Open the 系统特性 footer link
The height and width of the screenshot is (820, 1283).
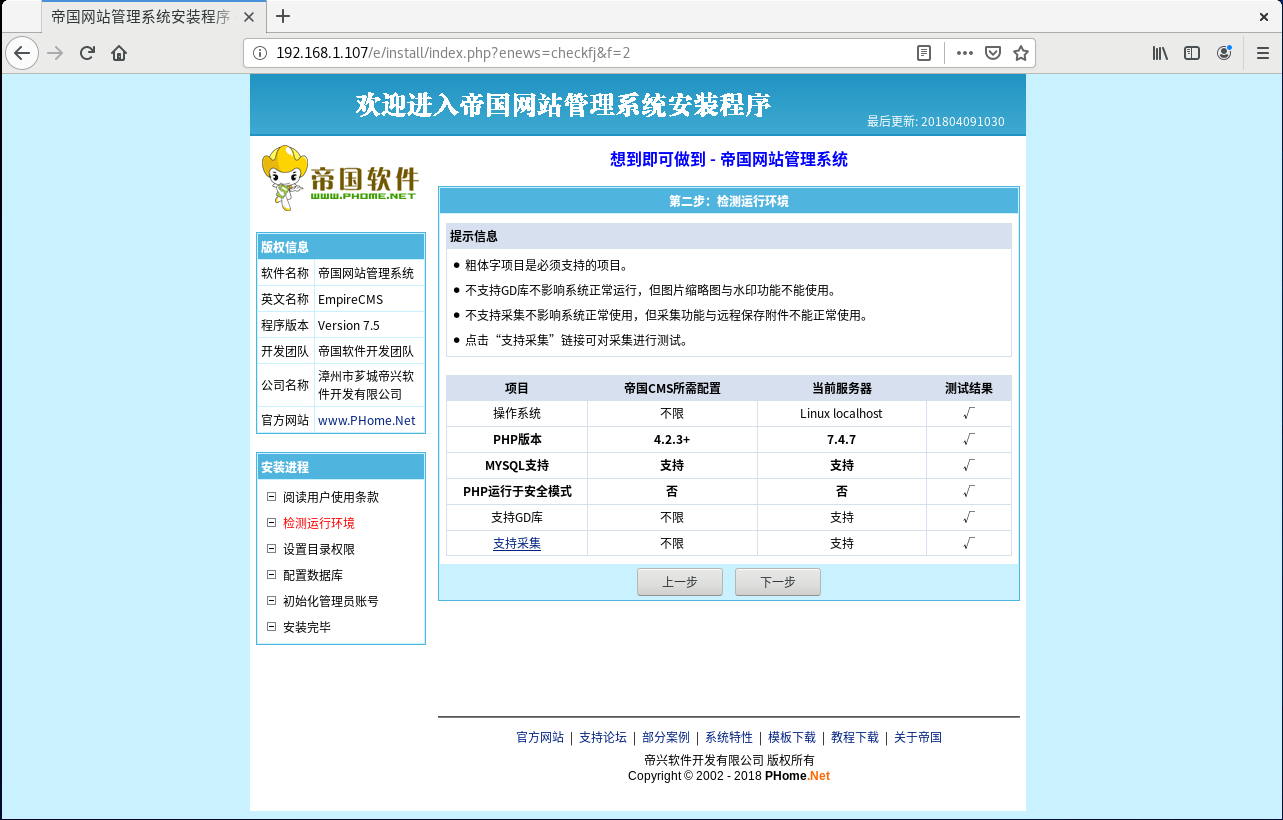click(x=729, y=737)
